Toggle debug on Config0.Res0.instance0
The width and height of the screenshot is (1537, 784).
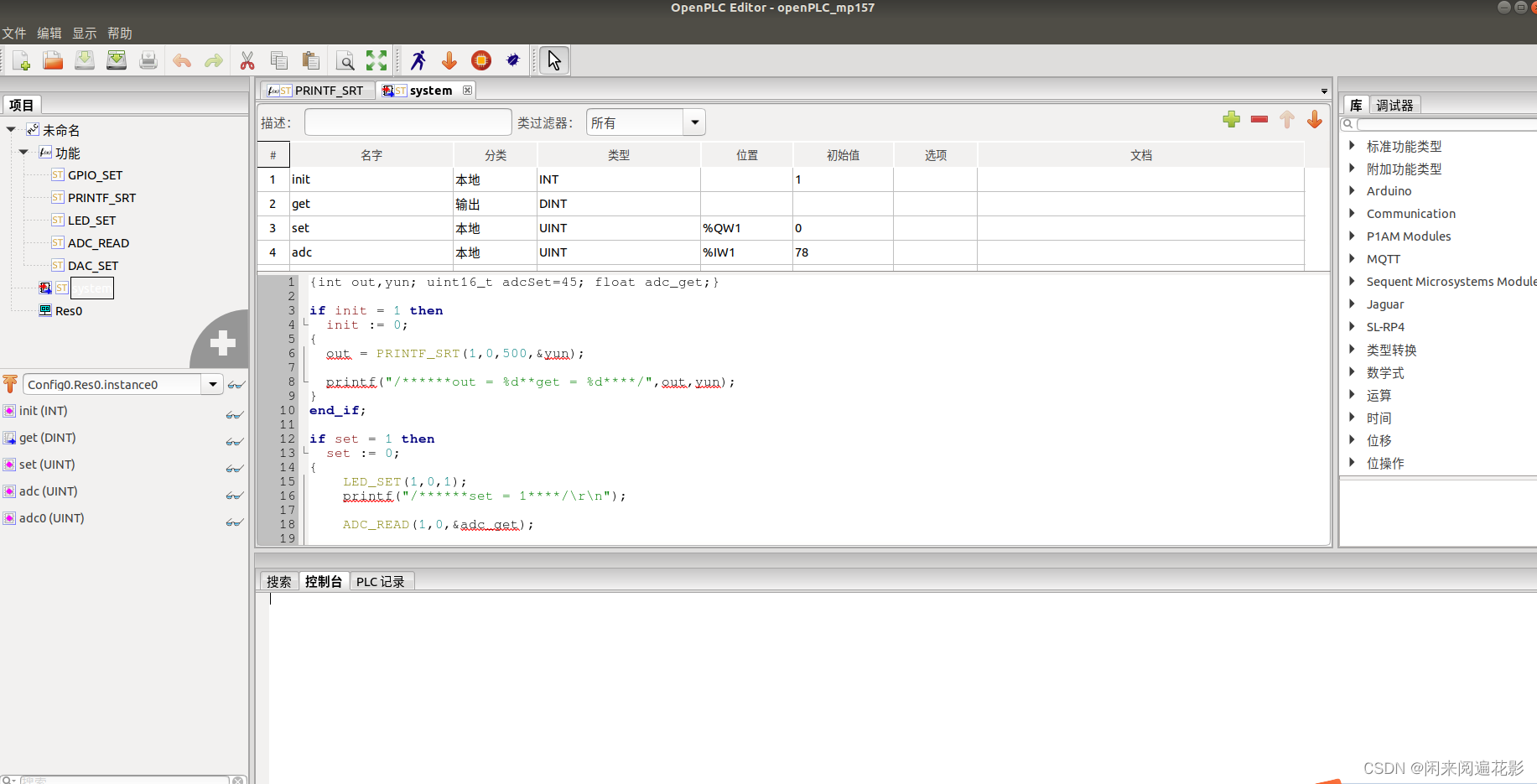(236, 384)
